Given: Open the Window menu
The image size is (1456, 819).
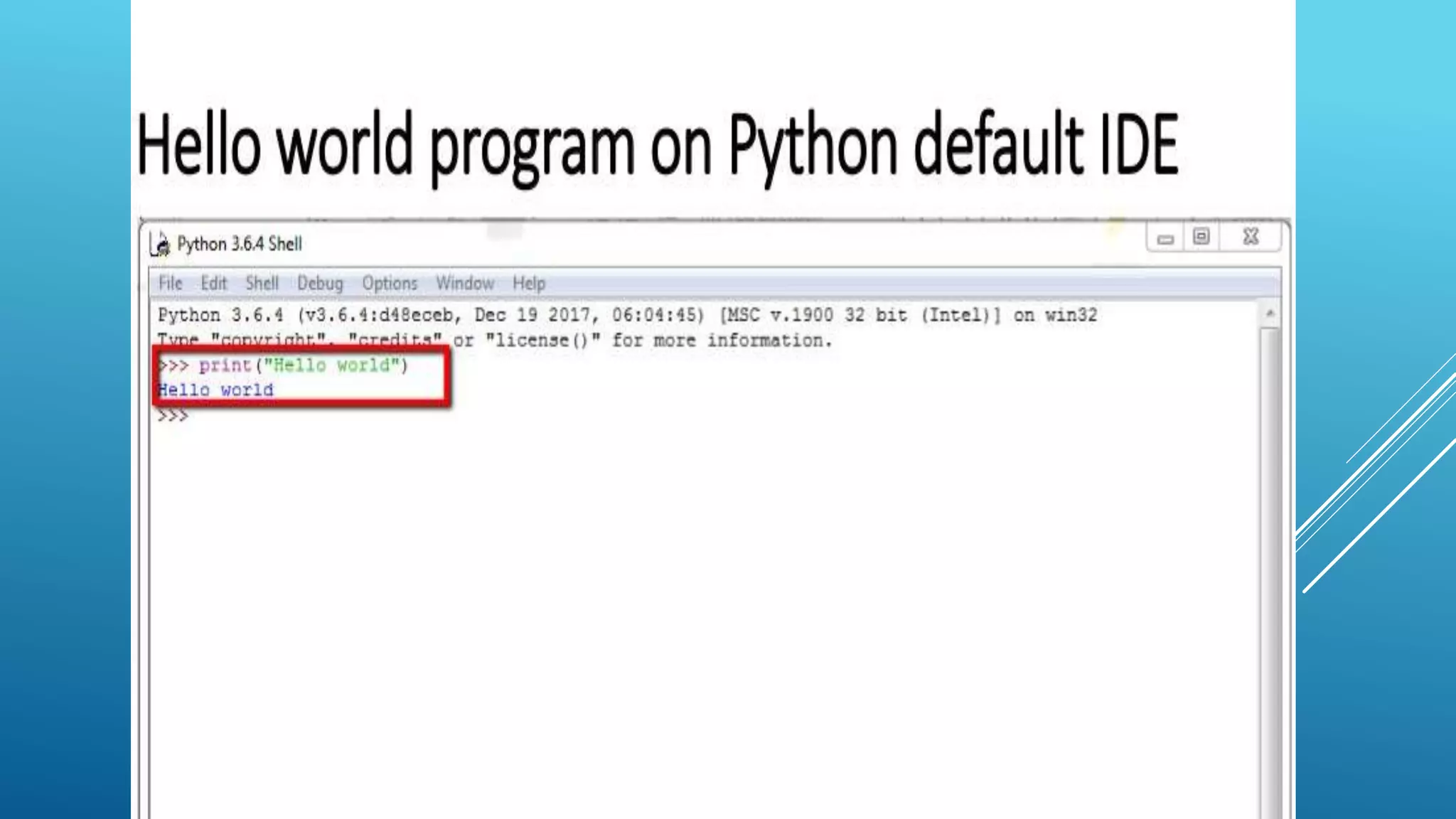Looking at the screenshot, I should pyautogui.click(x=465, y=283).
